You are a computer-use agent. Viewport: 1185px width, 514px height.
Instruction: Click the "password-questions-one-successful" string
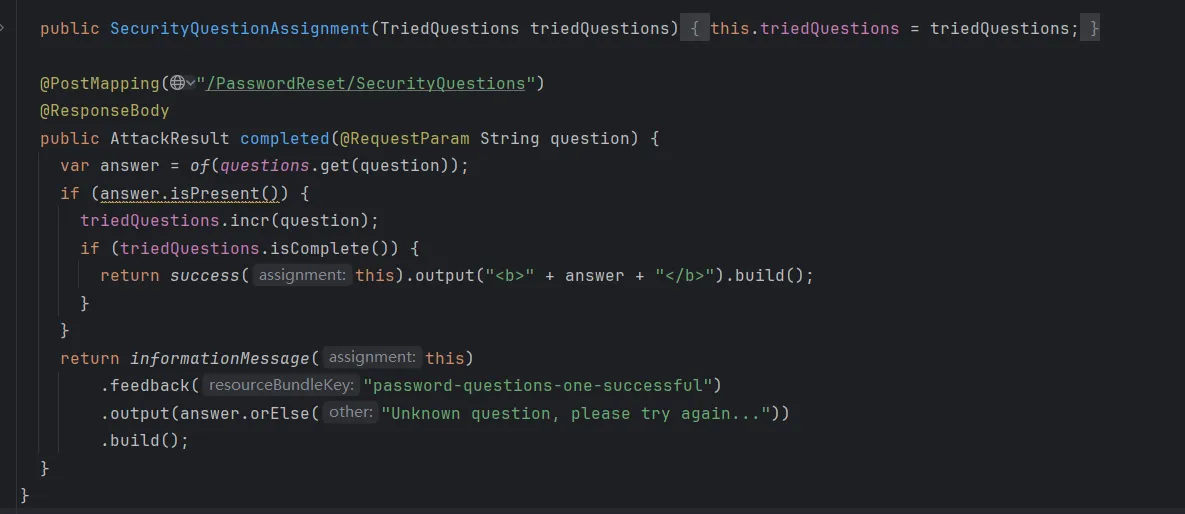pyautogui.click(x=542, y=385)
